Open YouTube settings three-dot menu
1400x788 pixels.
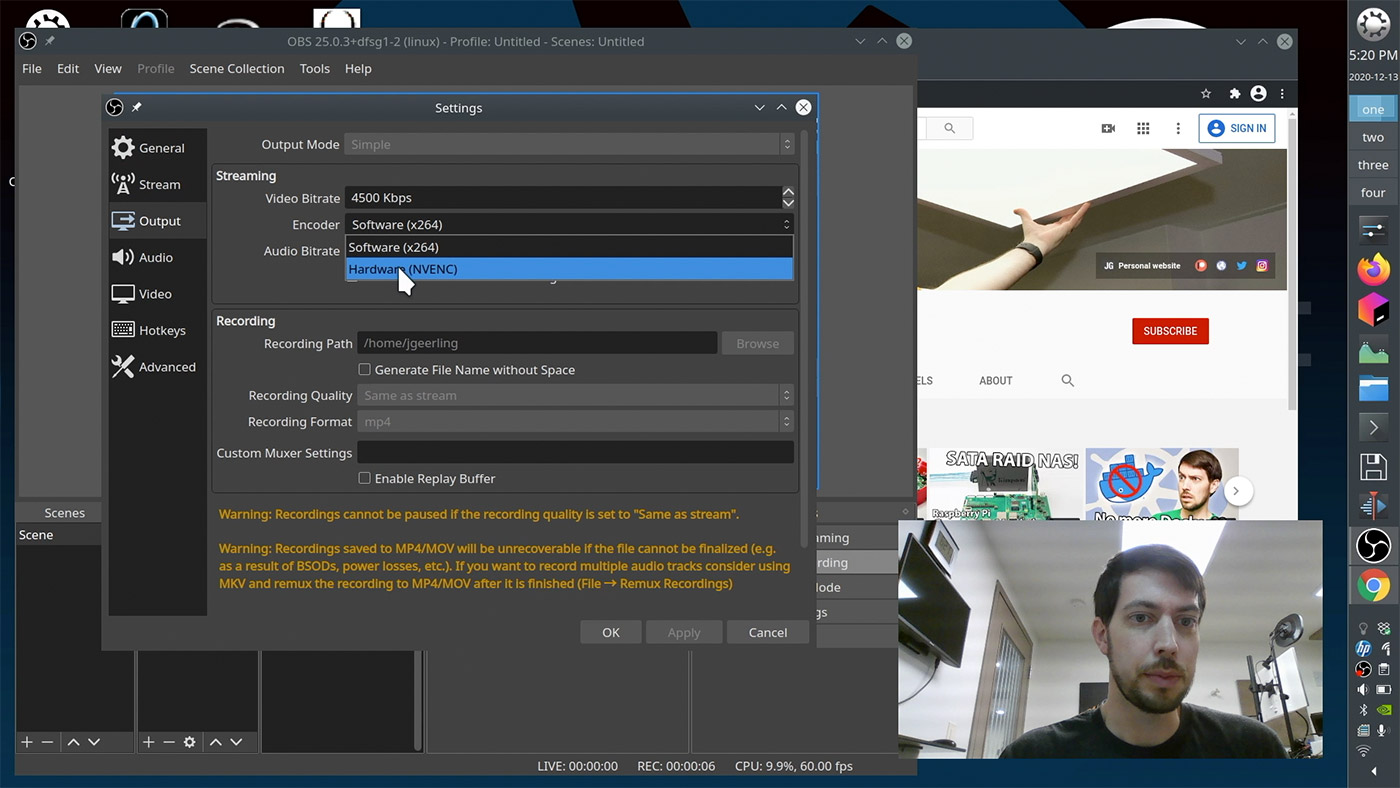(1178, 128)
